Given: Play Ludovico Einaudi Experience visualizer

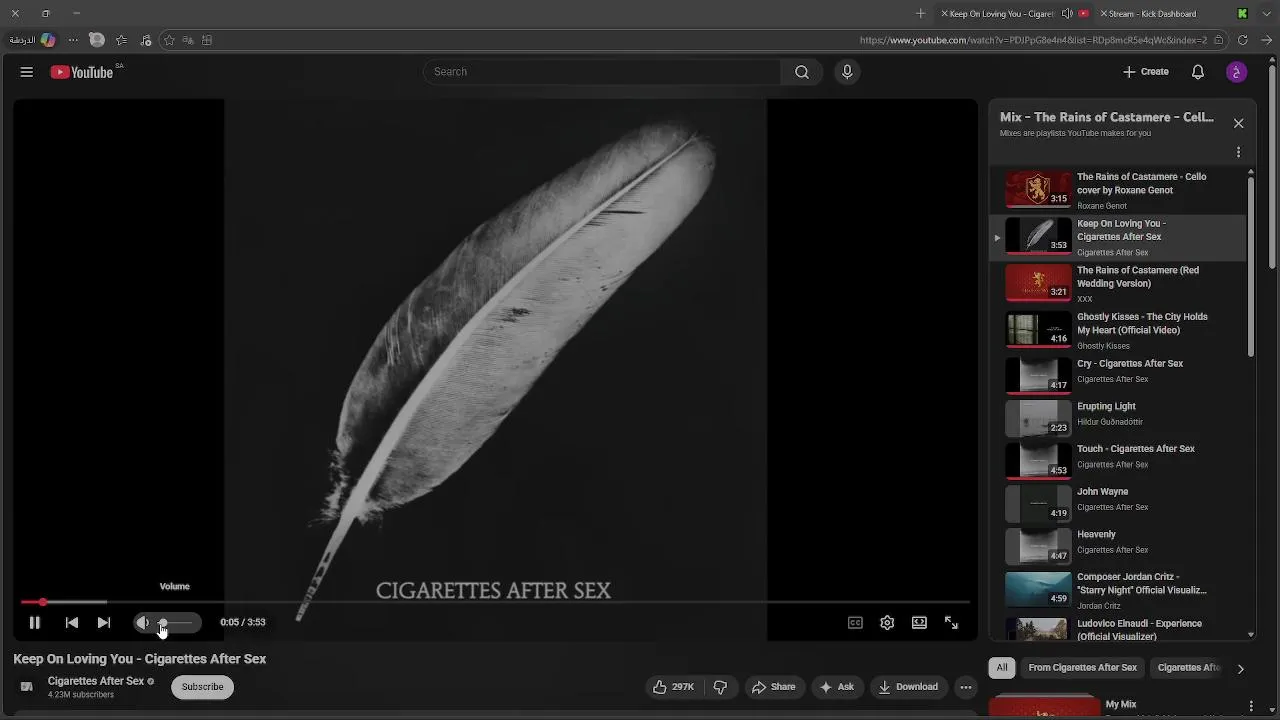Looking at the screenshot, I should tap(1119, 628).
